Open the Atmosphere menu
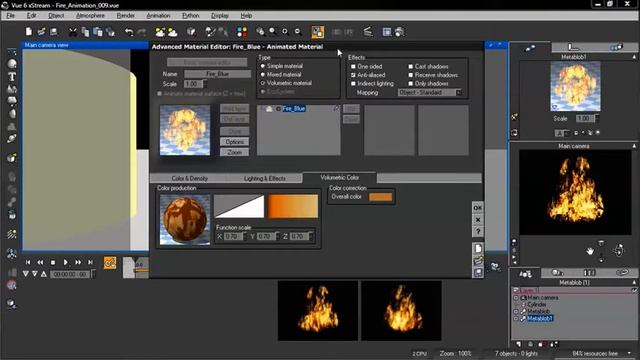This screenshot has width=640, height=360. 90,16
